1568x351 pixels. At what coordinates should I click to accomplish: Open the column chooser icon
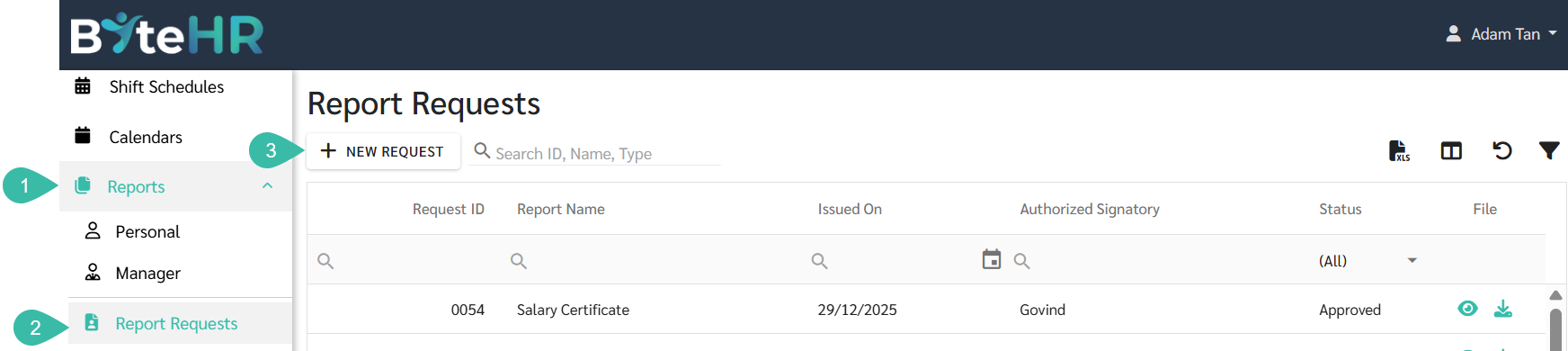coord(1451,151)
